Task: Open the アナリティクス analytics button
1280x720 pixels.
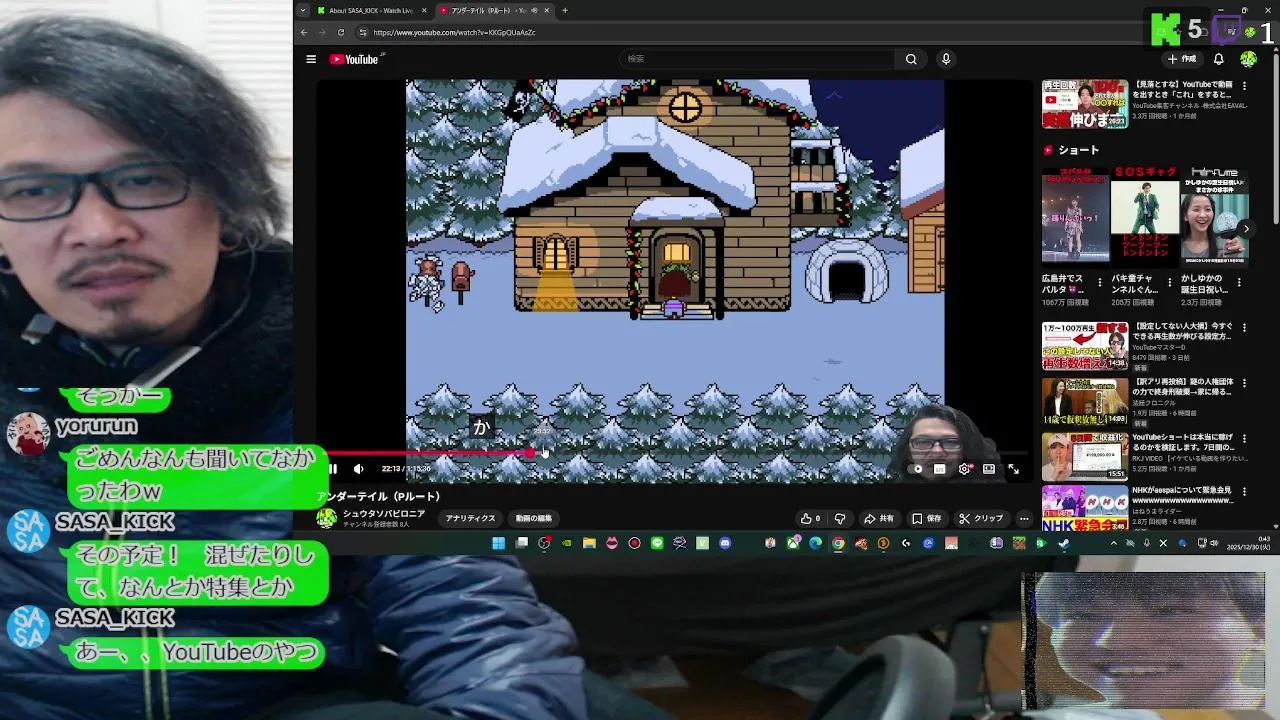Action: (470, 518)
